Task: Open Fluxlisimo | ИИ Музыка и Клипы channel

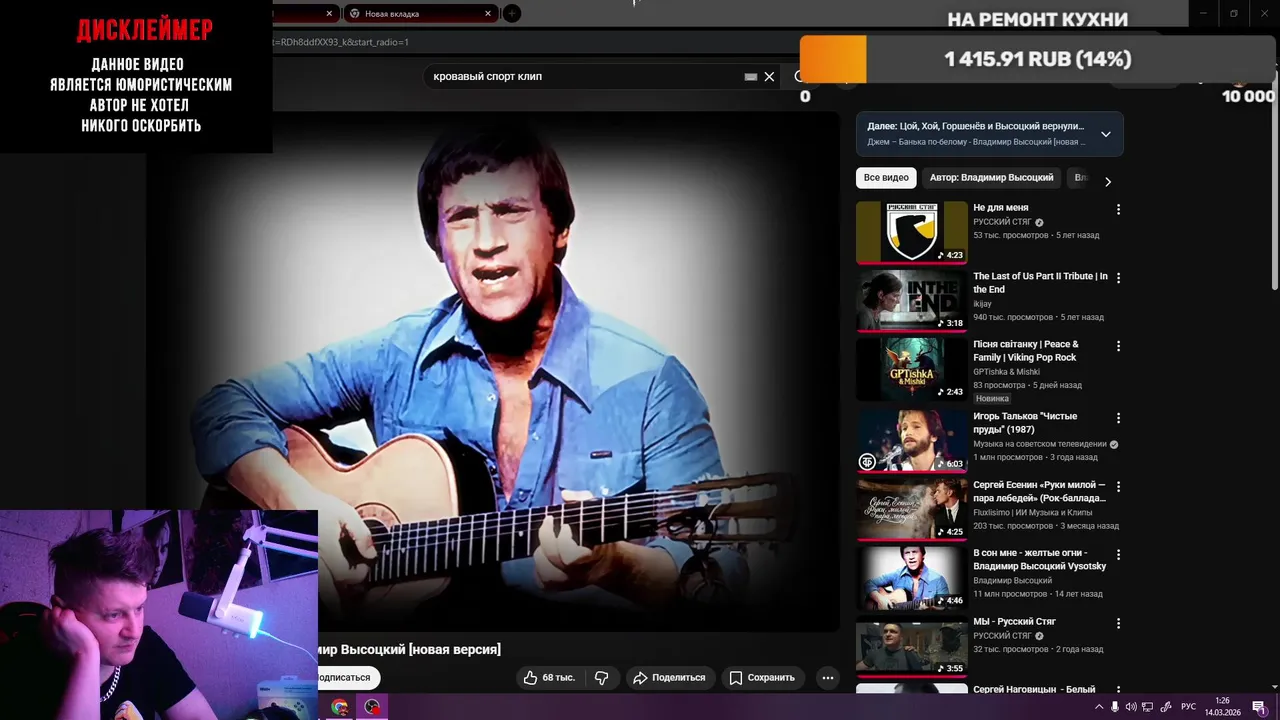Action: (x=1032, y=512)
